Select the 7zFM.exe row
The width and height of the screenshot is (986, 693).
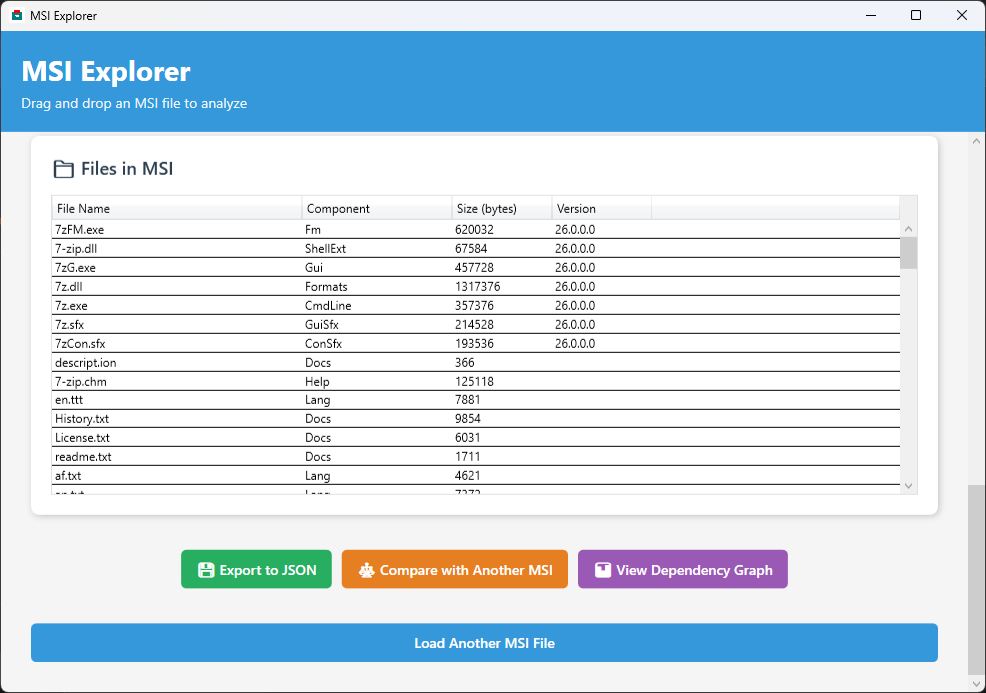pos(476,230)
